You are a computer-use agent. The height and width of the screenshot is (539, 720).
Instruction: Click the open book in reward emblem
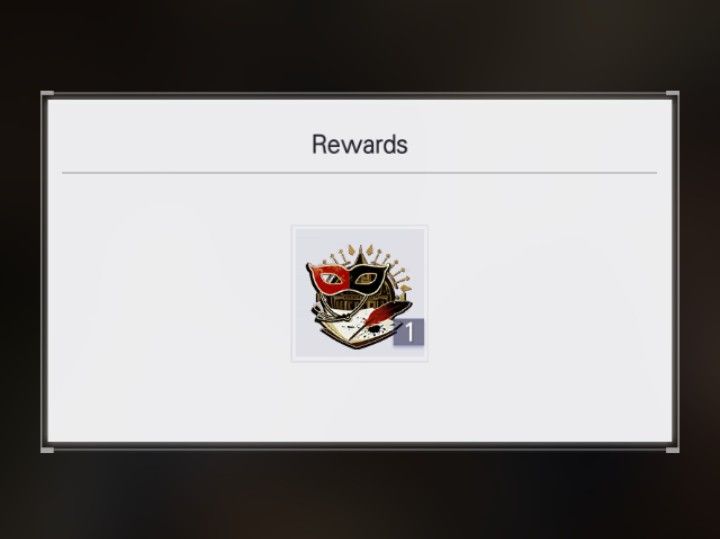click(354, 330)
